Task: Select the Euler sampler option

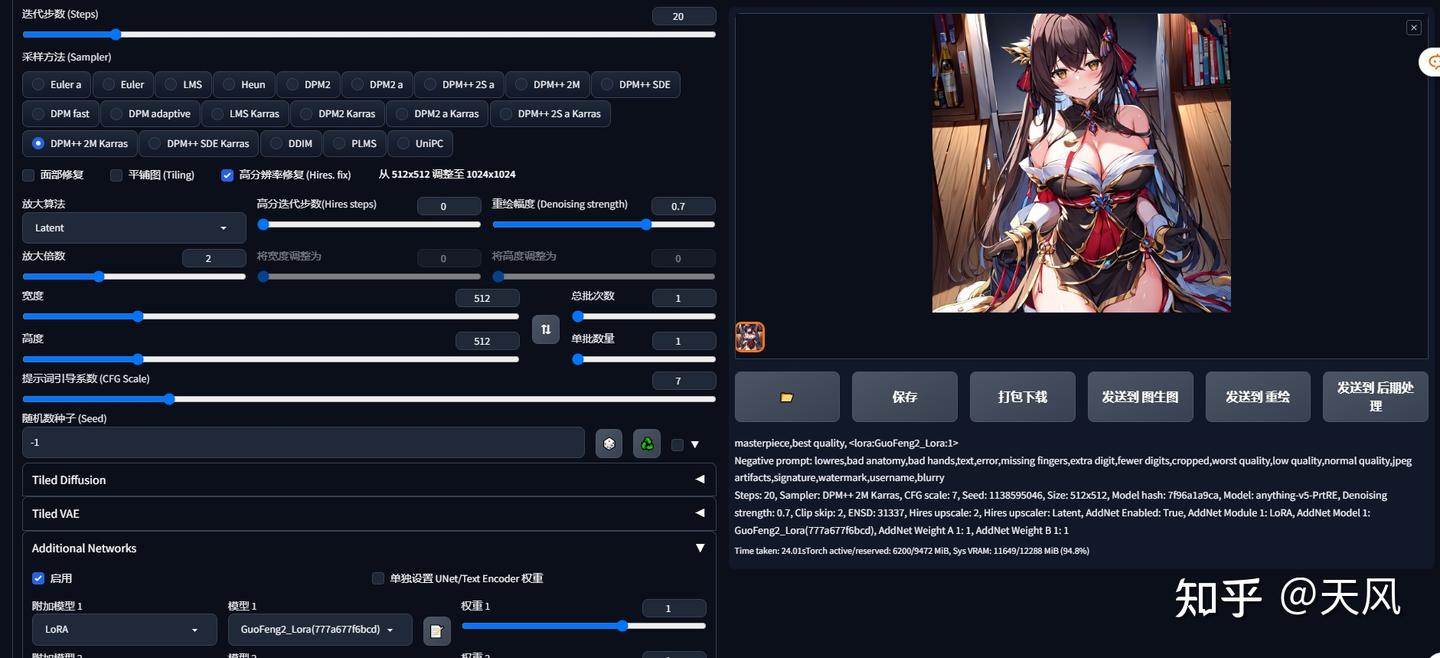Action: (x=123, y=85)
